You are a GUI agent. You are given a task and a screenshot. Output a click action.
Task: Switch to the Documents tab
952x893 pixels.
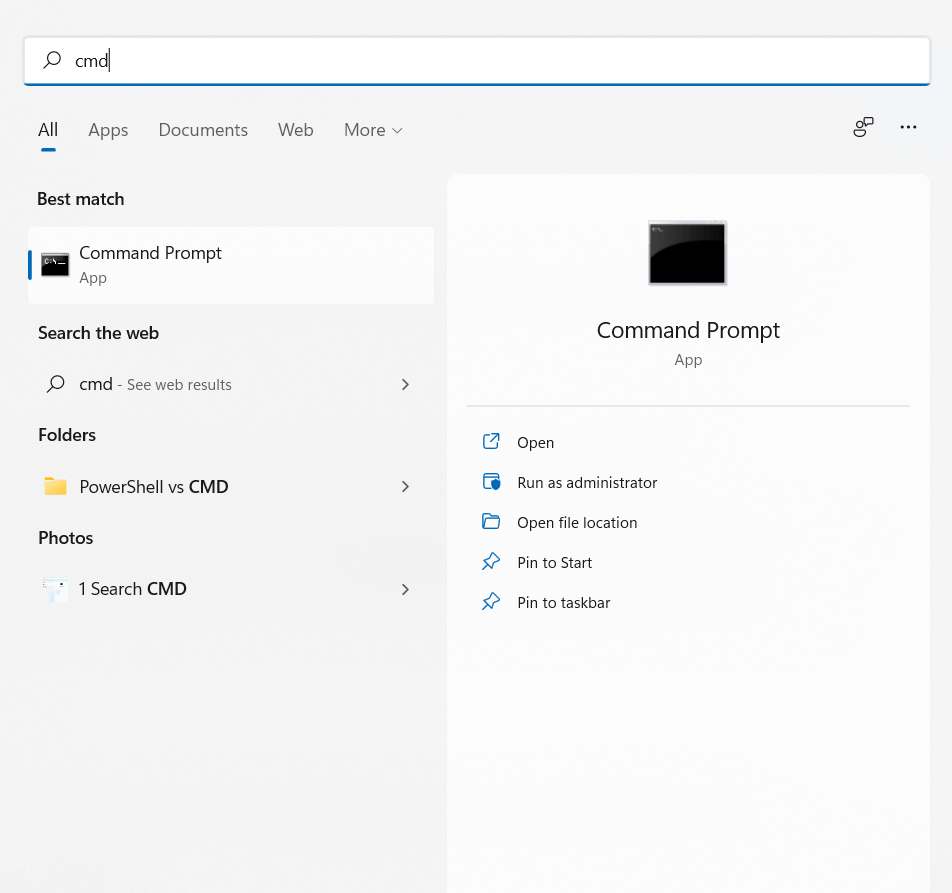pyautogui.click(x=203, y=129)
